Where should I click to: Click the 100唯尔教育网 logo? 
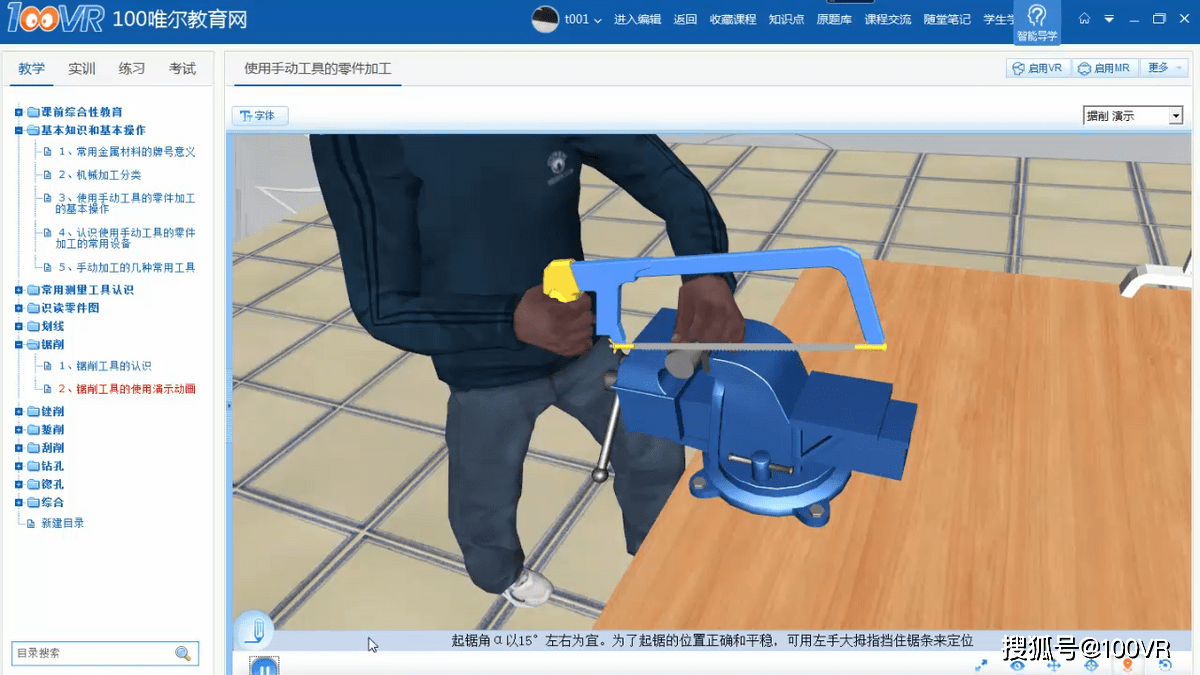[x=126, y=19]
